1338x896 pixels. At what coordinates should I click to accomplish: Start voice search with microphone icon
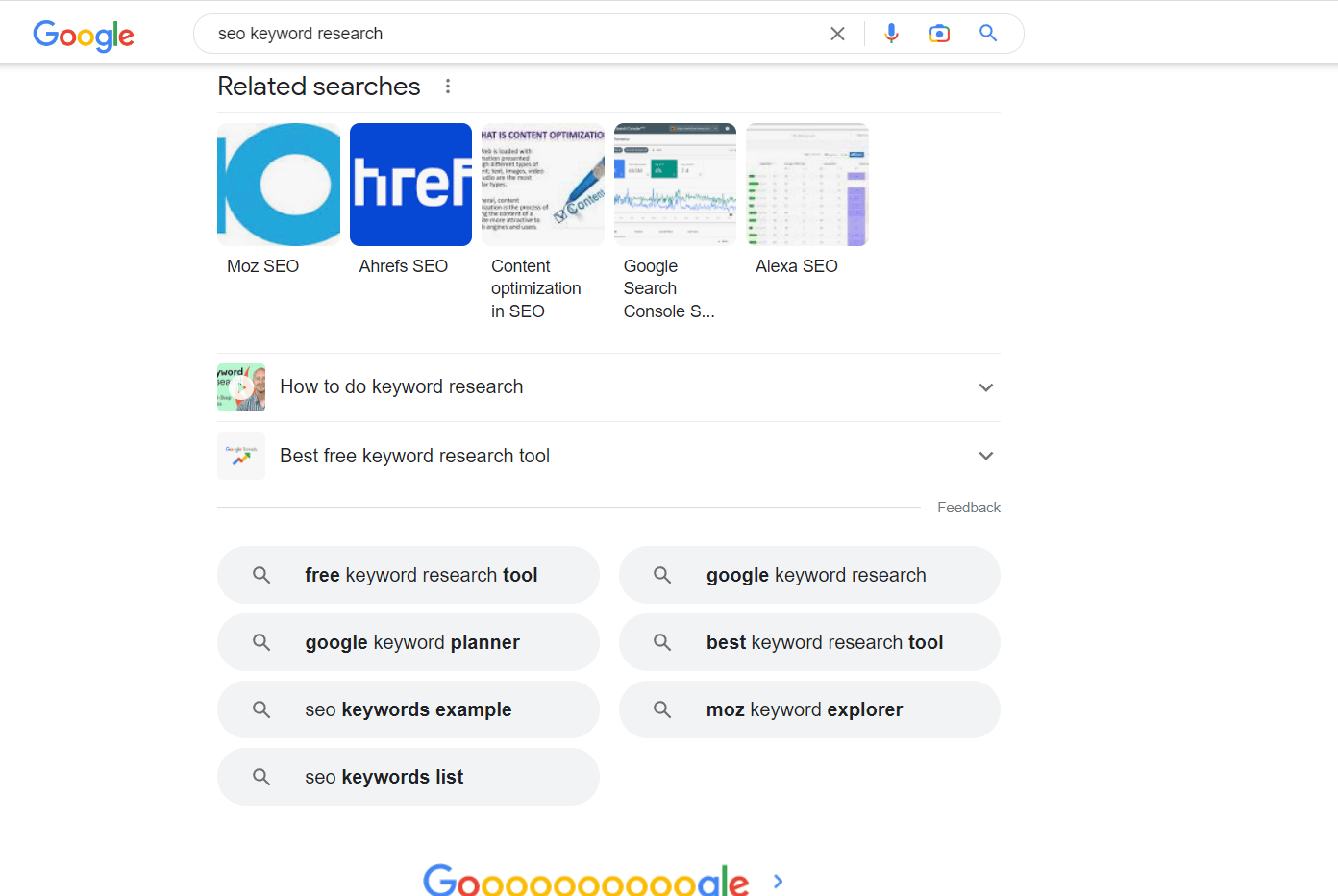(x=891, y=34)
